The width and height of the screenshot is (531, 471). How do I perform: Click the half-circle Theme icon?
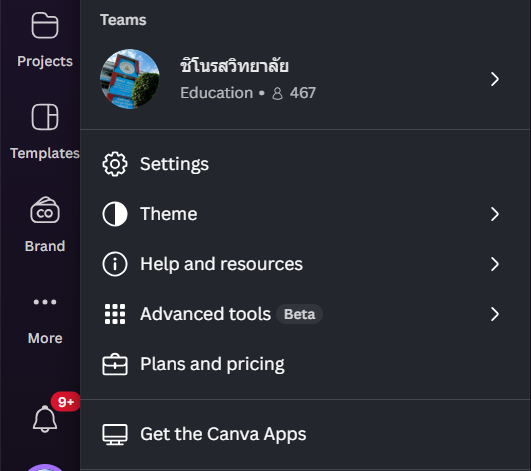coord(115,214)
